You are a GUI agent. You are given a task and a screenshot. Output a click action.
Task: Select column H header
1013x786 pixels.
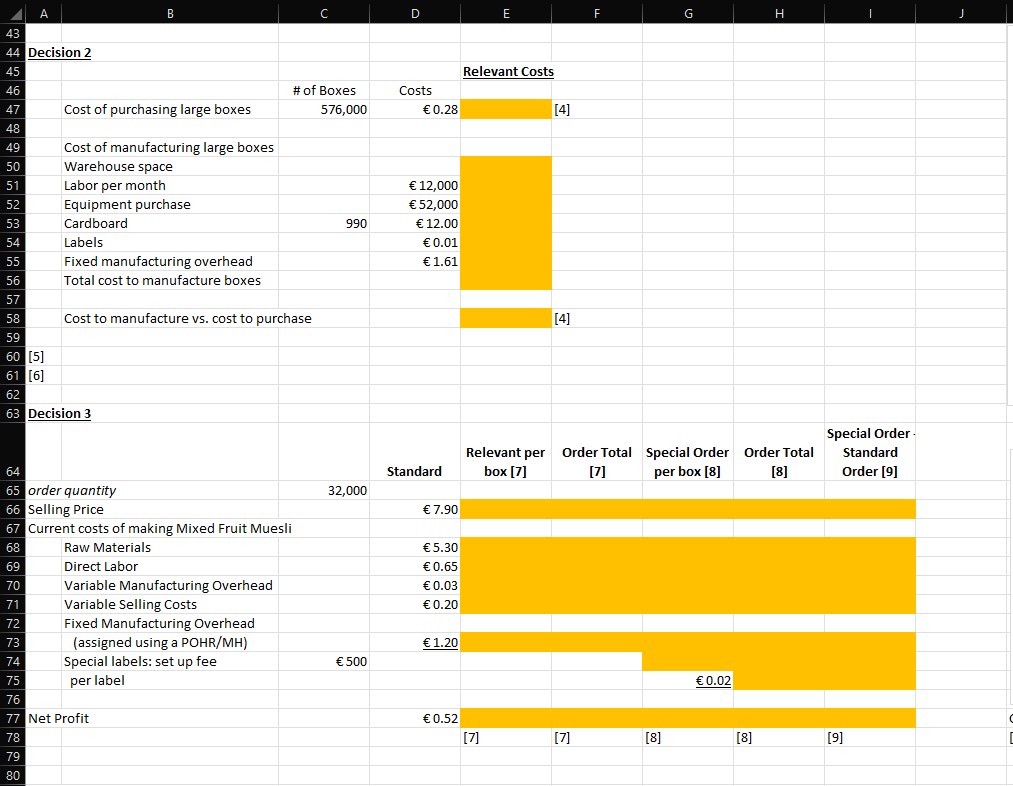[x=779, y=12]
